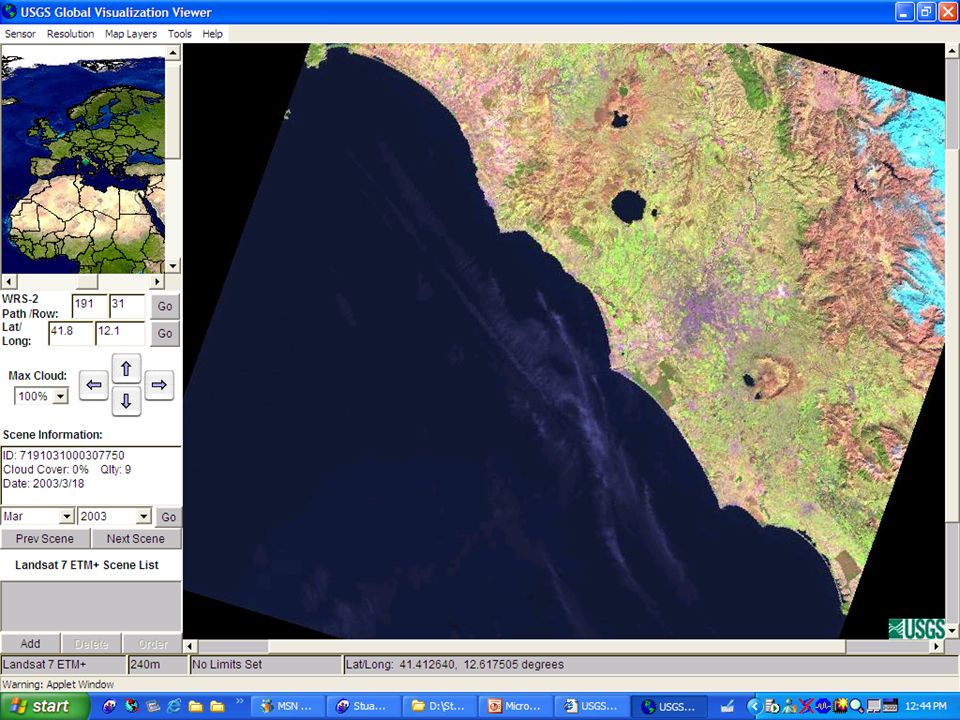Move scene up with the up arrow
Screen dimensions: 960x720
click(x=126, y=369)
